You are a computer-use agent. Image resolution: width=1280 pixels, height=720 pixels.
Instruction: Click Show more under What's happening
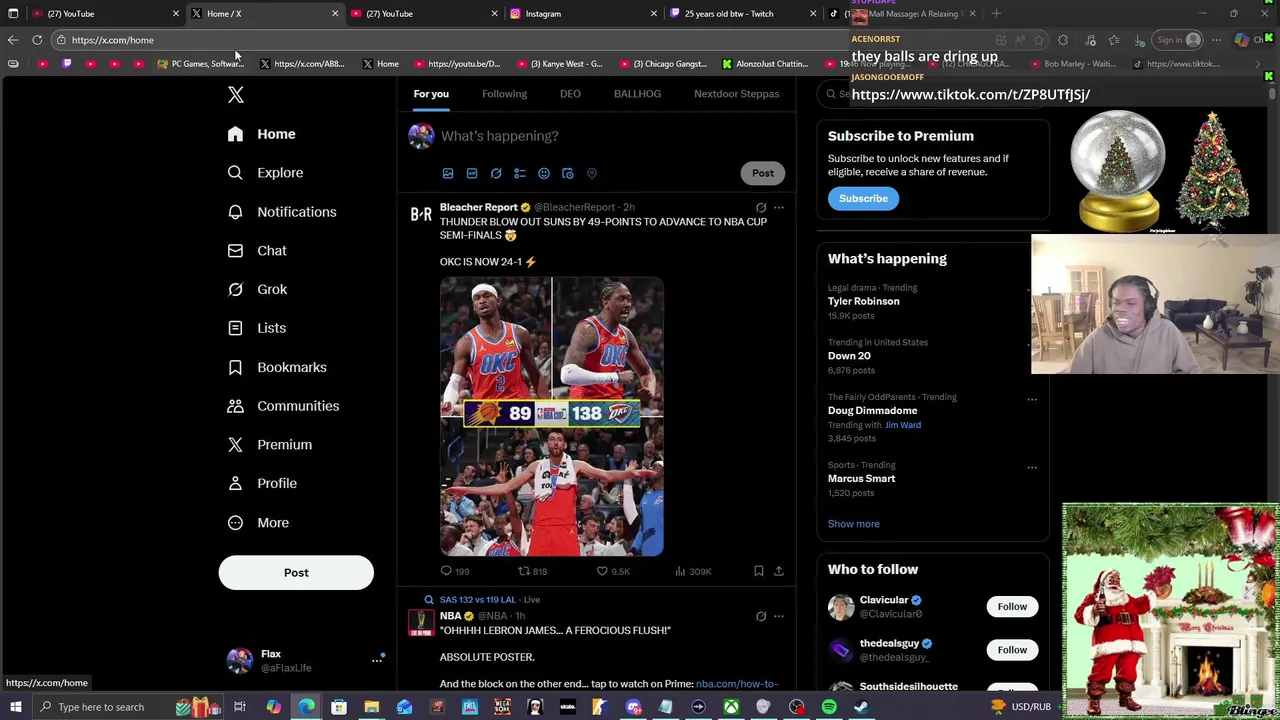coord(854,524)
